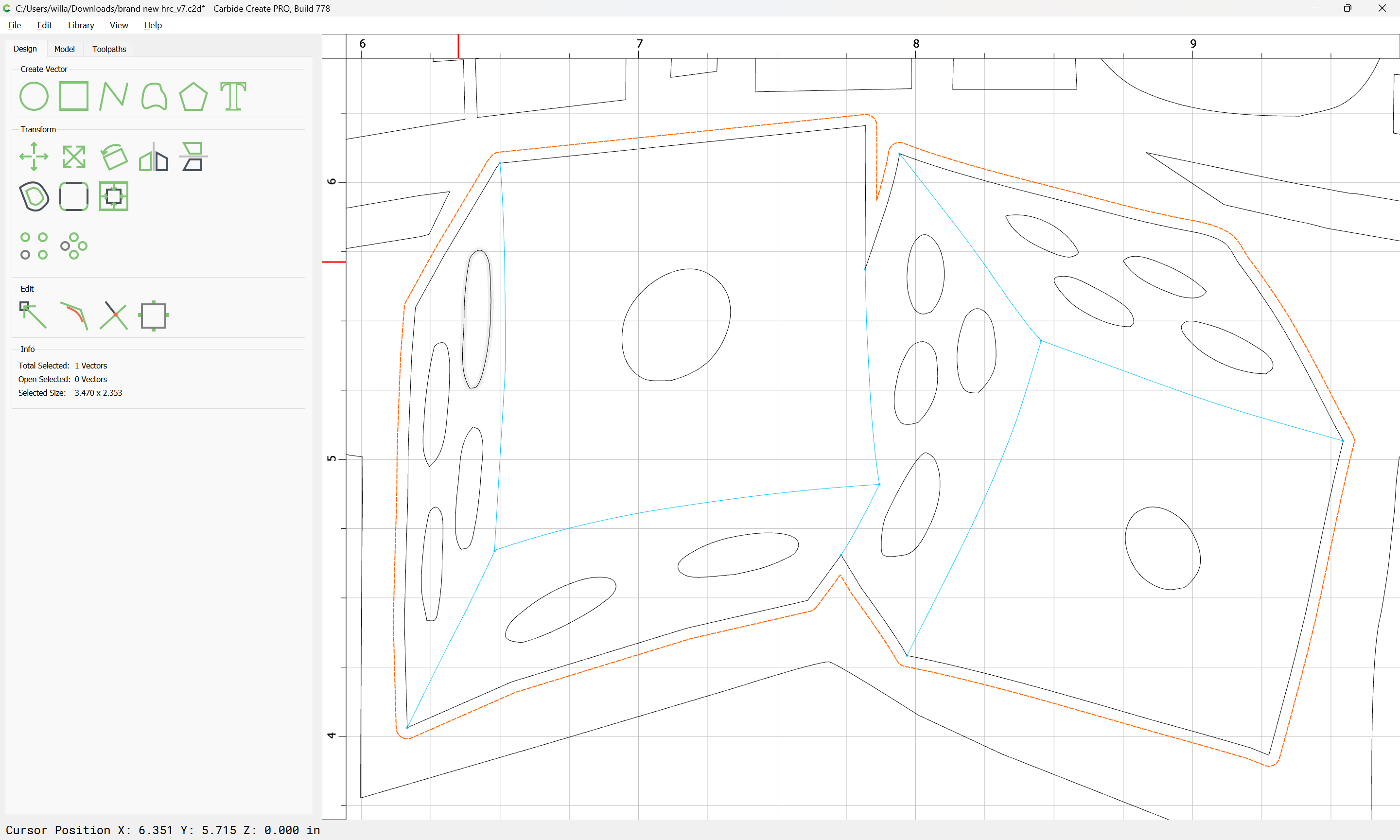Click the application icon in title bar

click(x=7, y=8)
